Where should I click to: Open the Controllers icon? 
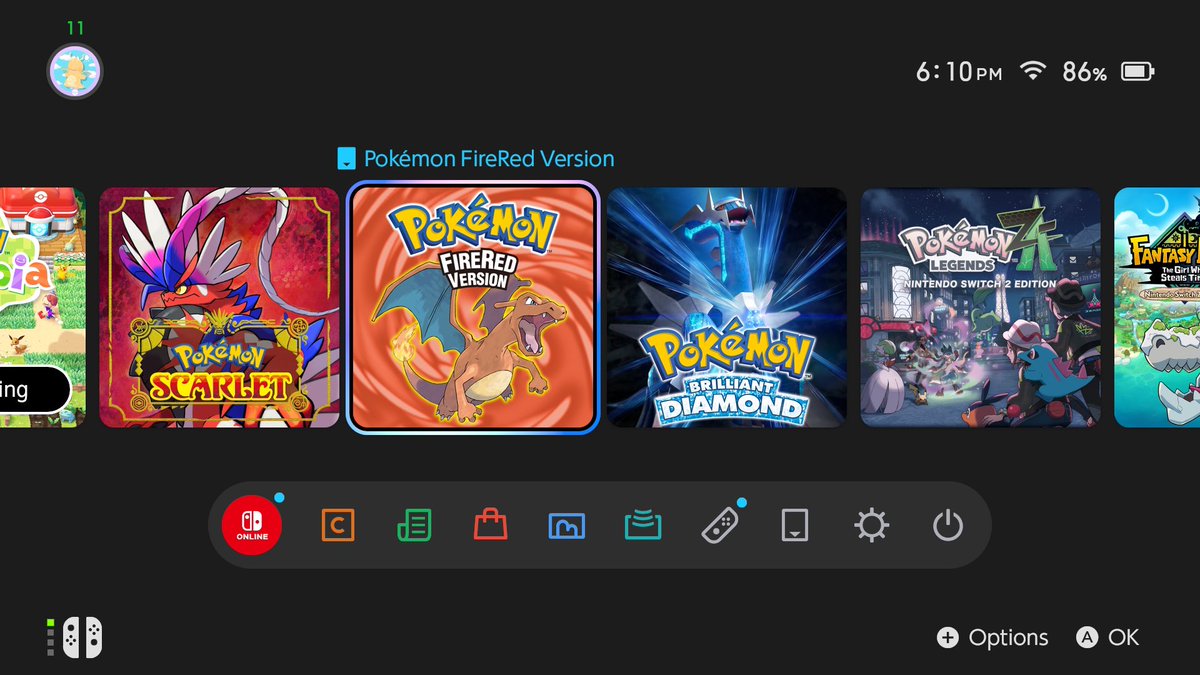click(x=720, y=525)
